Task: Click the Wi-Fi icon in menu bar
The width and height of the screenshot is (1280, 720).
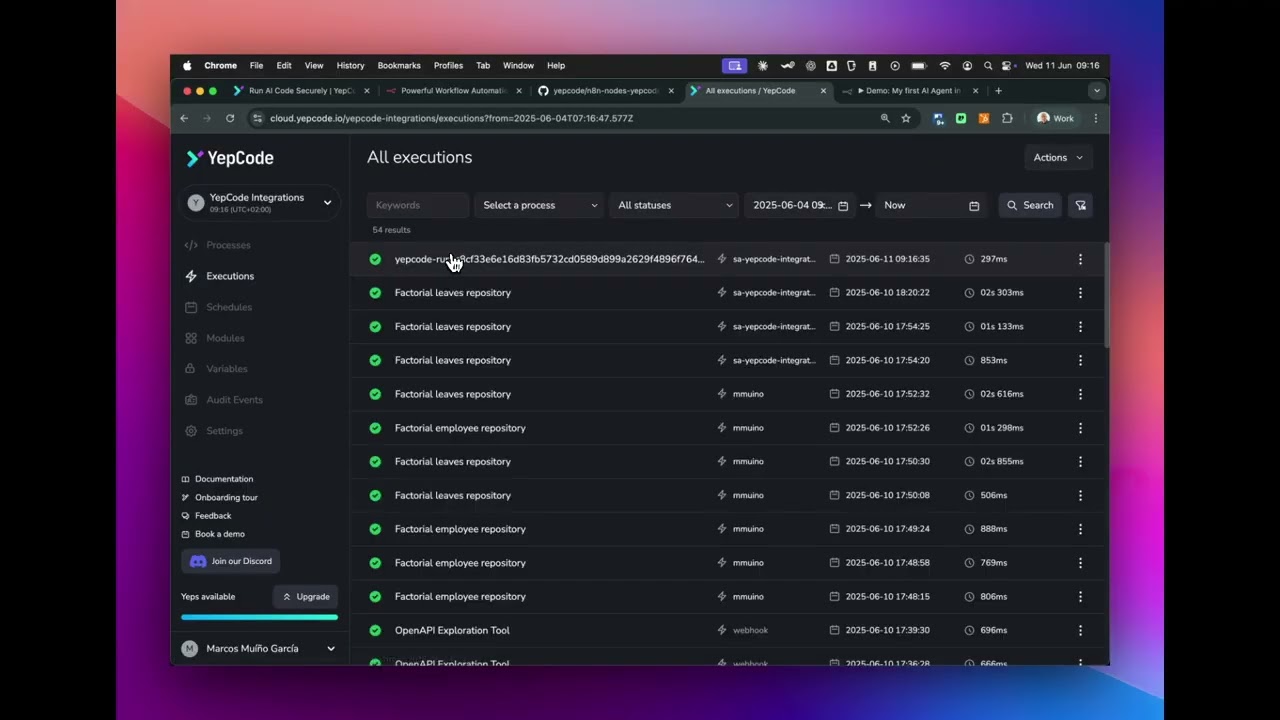Action: pos(944,66)
